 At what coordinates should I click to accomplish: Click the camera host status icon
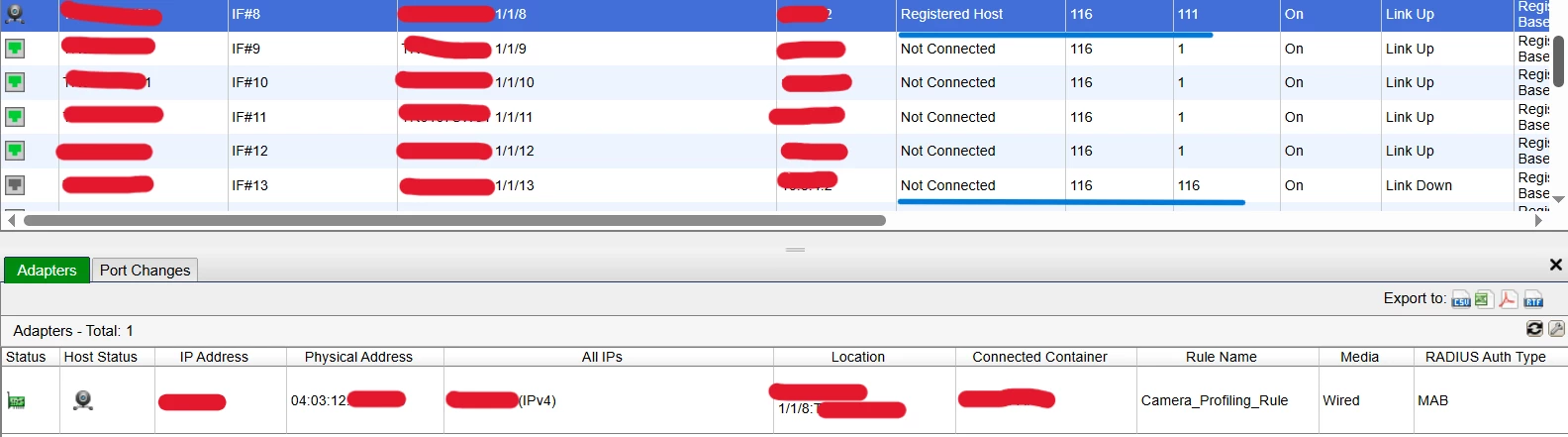[x=83, y=400]
